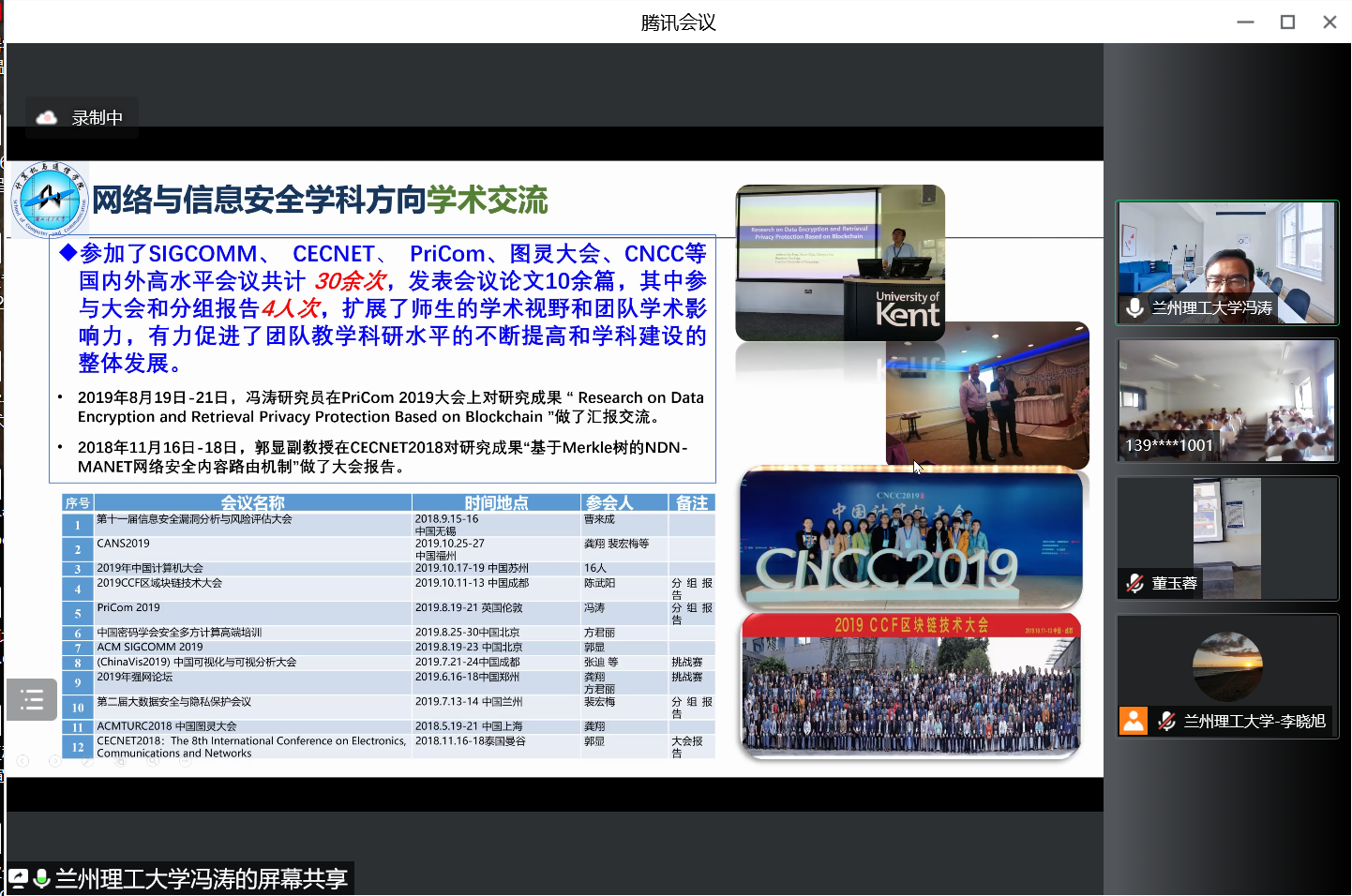The width and height of the screenshot is (1352, 896).
Task: Click the 兰州理工大学冯涛的屏幕共享 label
Action: point(201,878)
